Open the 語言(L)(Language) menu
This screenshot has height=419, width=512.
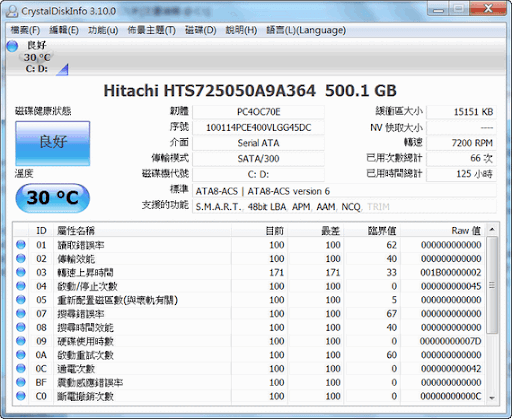[306, 30]
